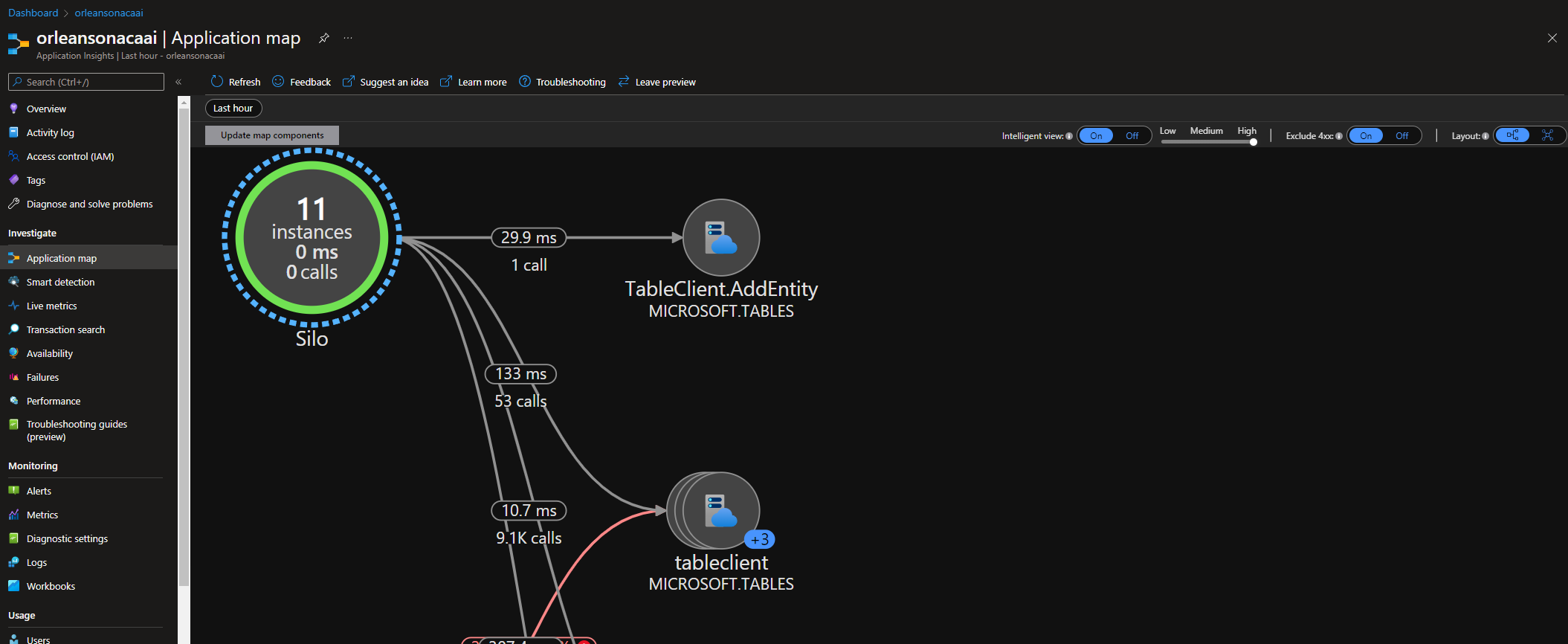Click the Layout info icon
This screenshot has height=644, width=1568.
tap(1485, 136)
